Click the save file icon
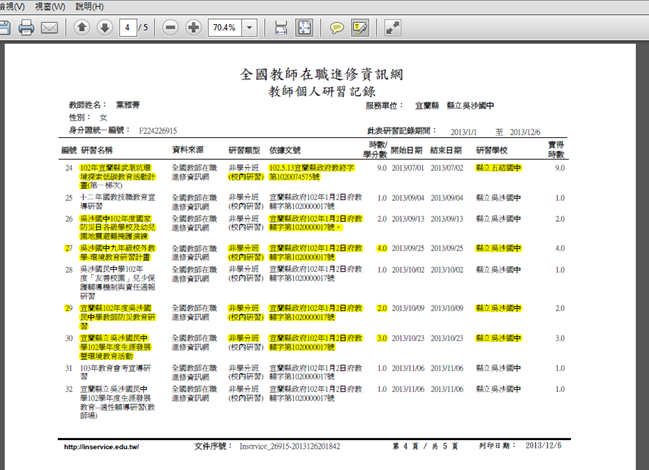Image resolution: width=649 pixels, height=470 pixels. pos(5,28)
